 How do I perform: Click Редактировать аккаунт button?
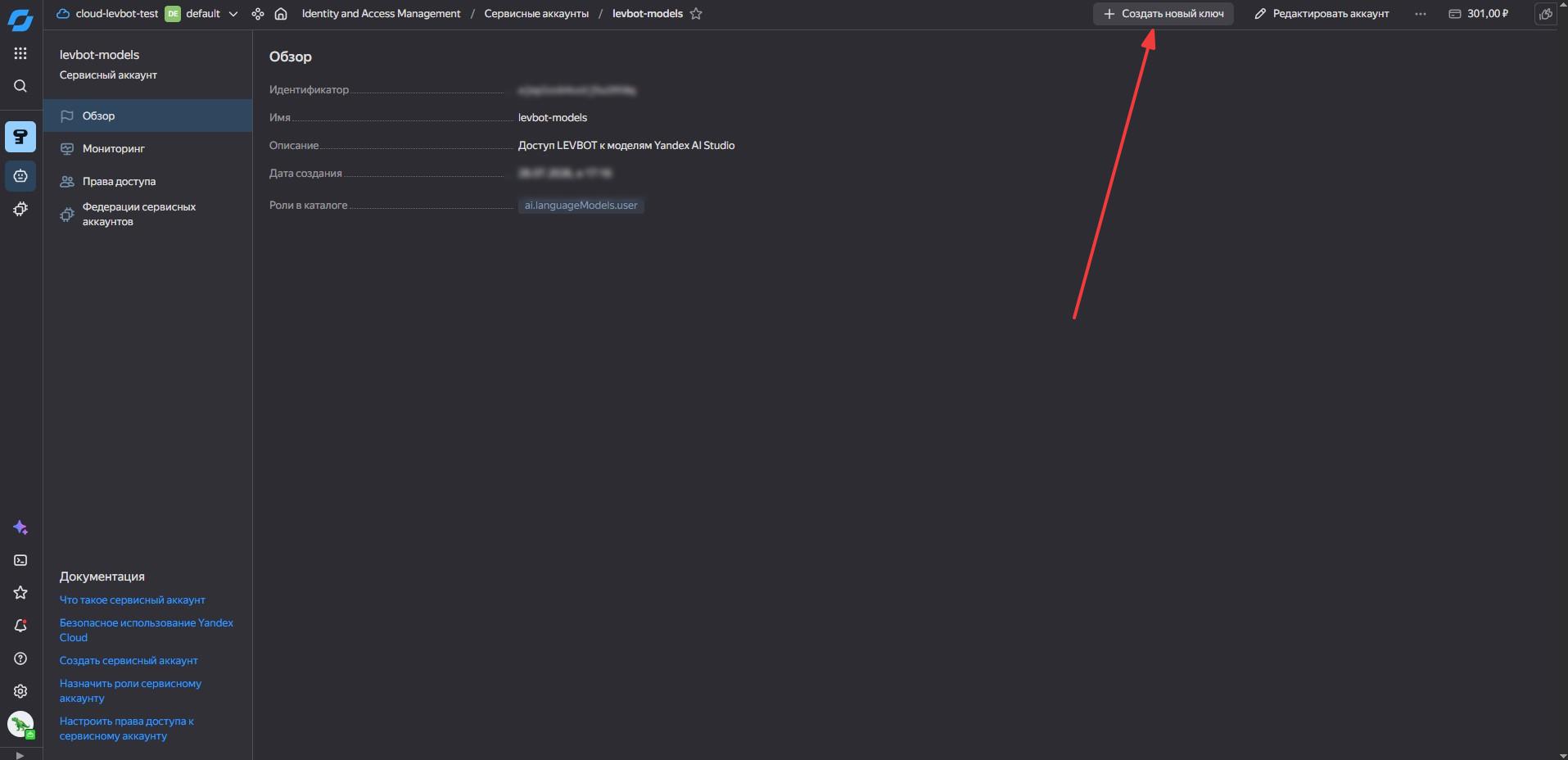coord(1322,14)
